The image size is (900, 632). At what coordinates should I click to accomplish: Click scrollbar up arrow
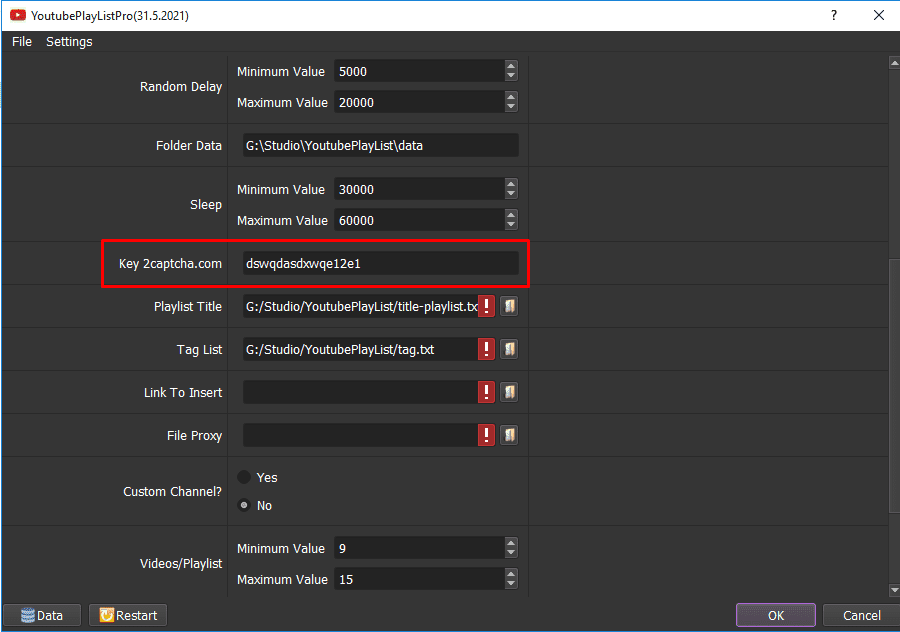894,63
